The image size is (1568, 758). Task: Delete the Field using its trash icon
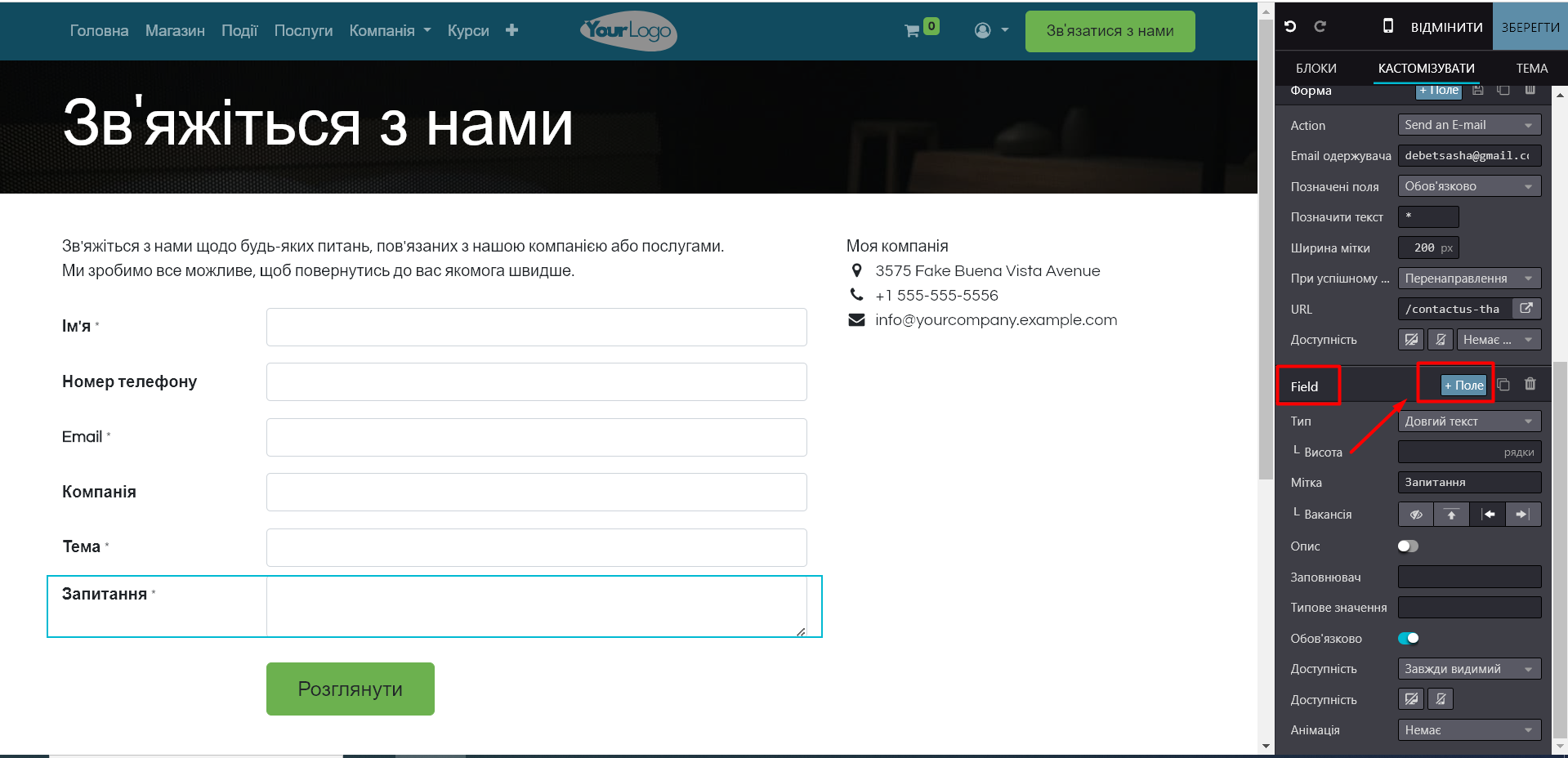coord(1530,384)
